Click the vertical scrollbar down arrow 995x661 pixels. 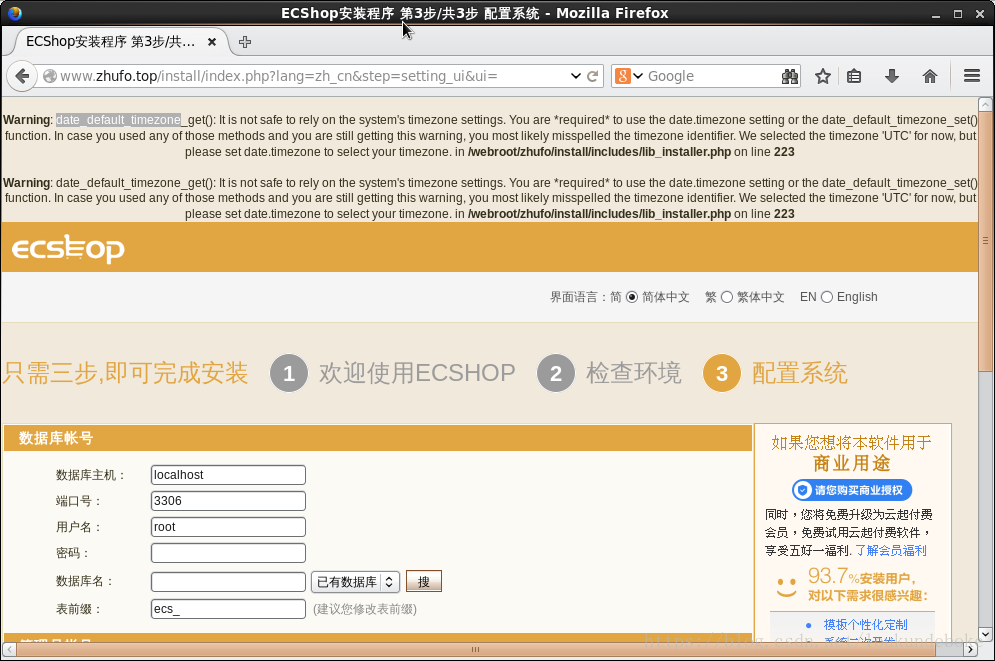[x=985, y=634]
